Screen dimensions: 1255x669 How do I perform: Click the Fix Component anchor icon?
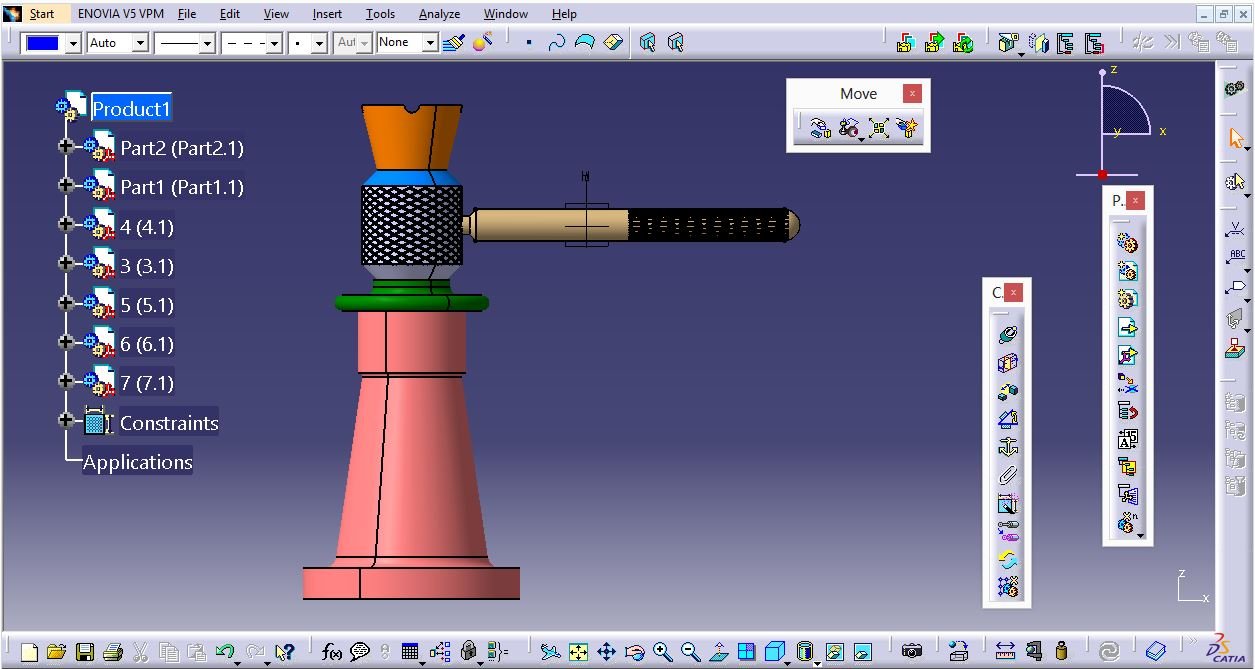click(x=1007, y=447)
